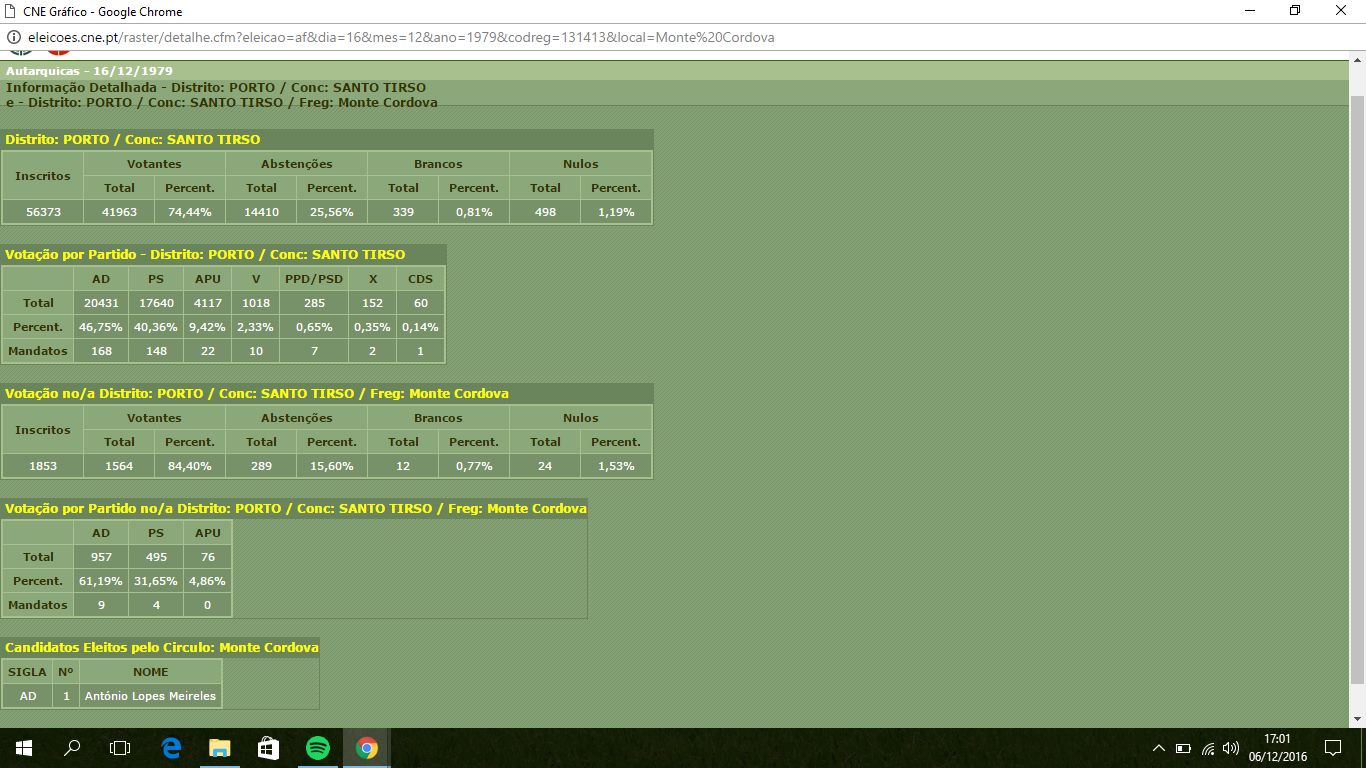
Task: Click the 25,56% abstention percentage
Action: tap(332, 212)
